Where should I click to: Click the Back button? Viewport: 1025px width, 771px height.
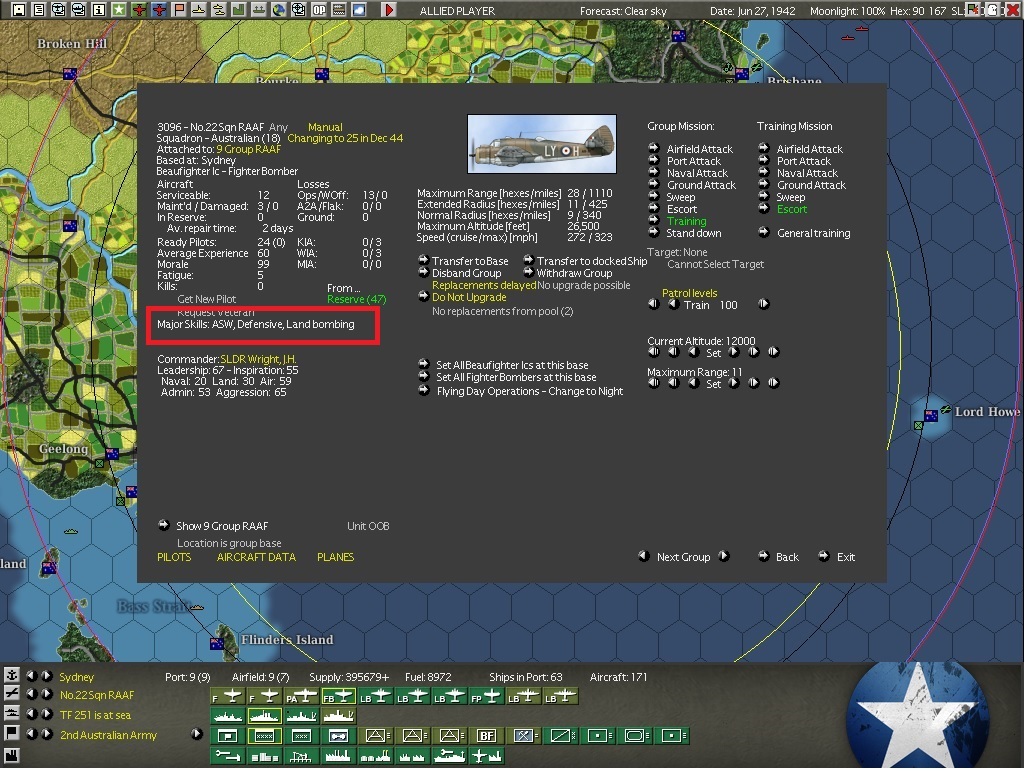pyautogui.click(x=787, y=557)
